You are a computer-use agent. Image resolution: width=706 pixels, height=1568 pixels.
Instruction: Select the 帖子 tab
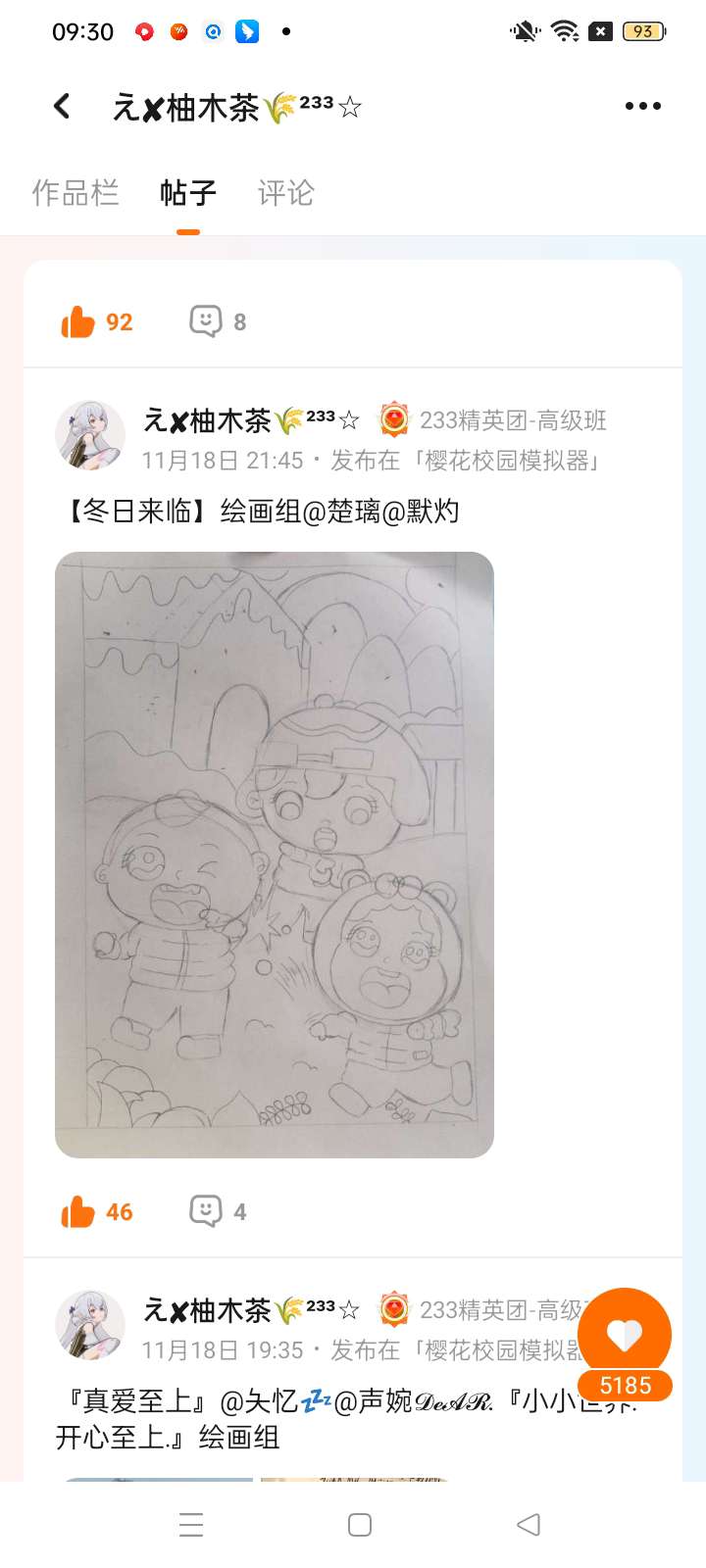point(188,193)
